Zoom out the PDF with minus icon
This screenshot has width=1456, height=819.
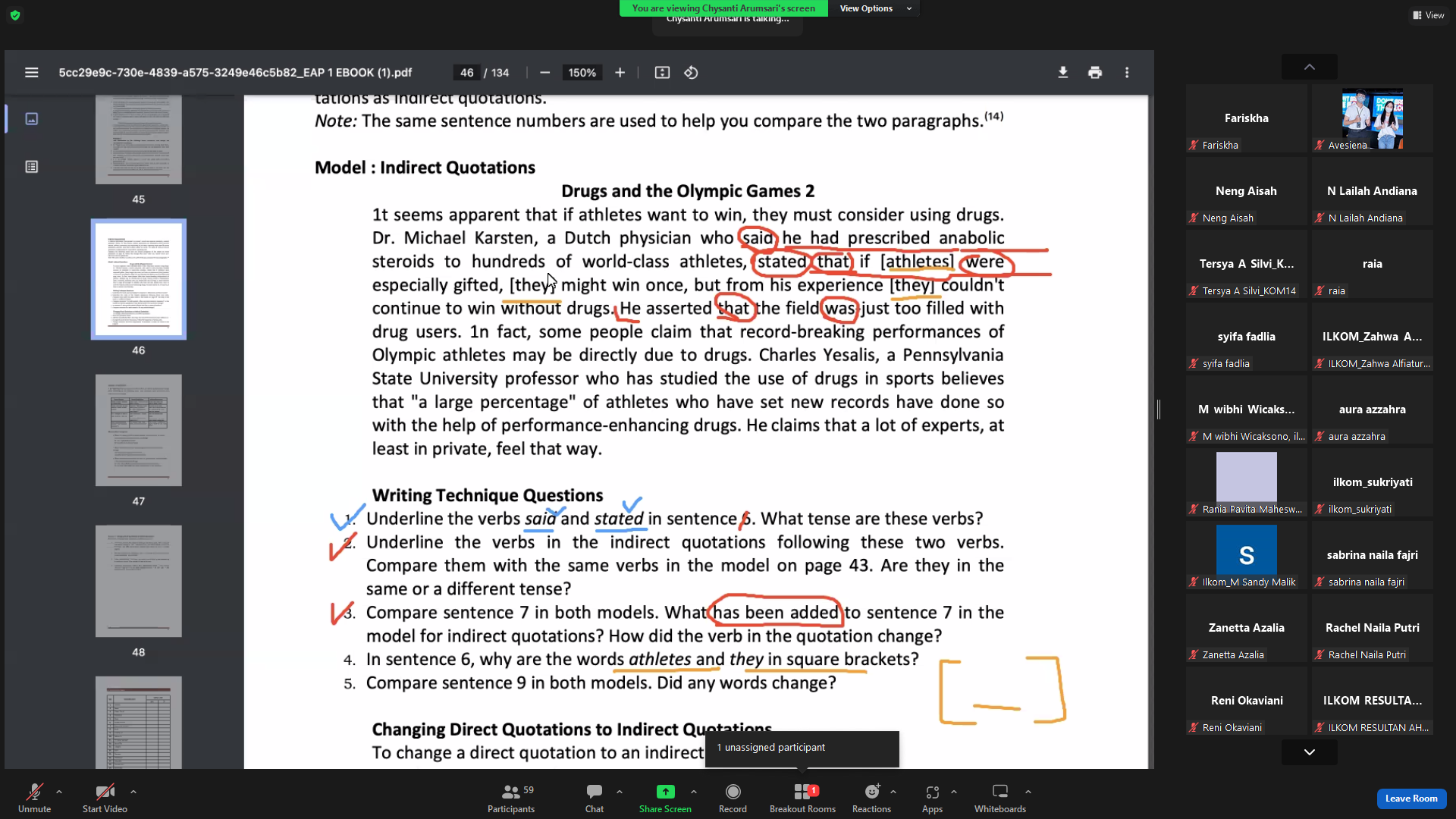click(544, 73)
